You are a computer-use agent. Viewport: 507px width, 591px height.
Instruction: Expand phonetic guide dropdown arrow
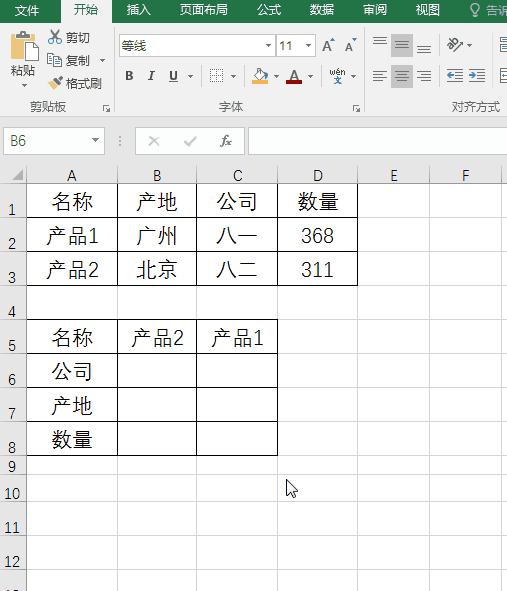point(353,76)
